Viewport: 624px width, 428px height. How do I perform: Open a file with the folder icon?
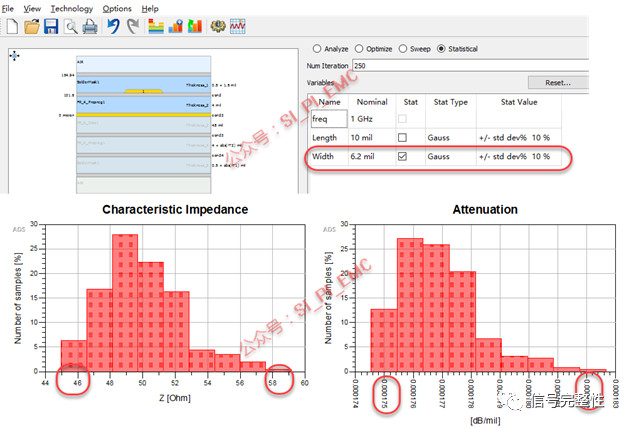click(x=31, y=26)
